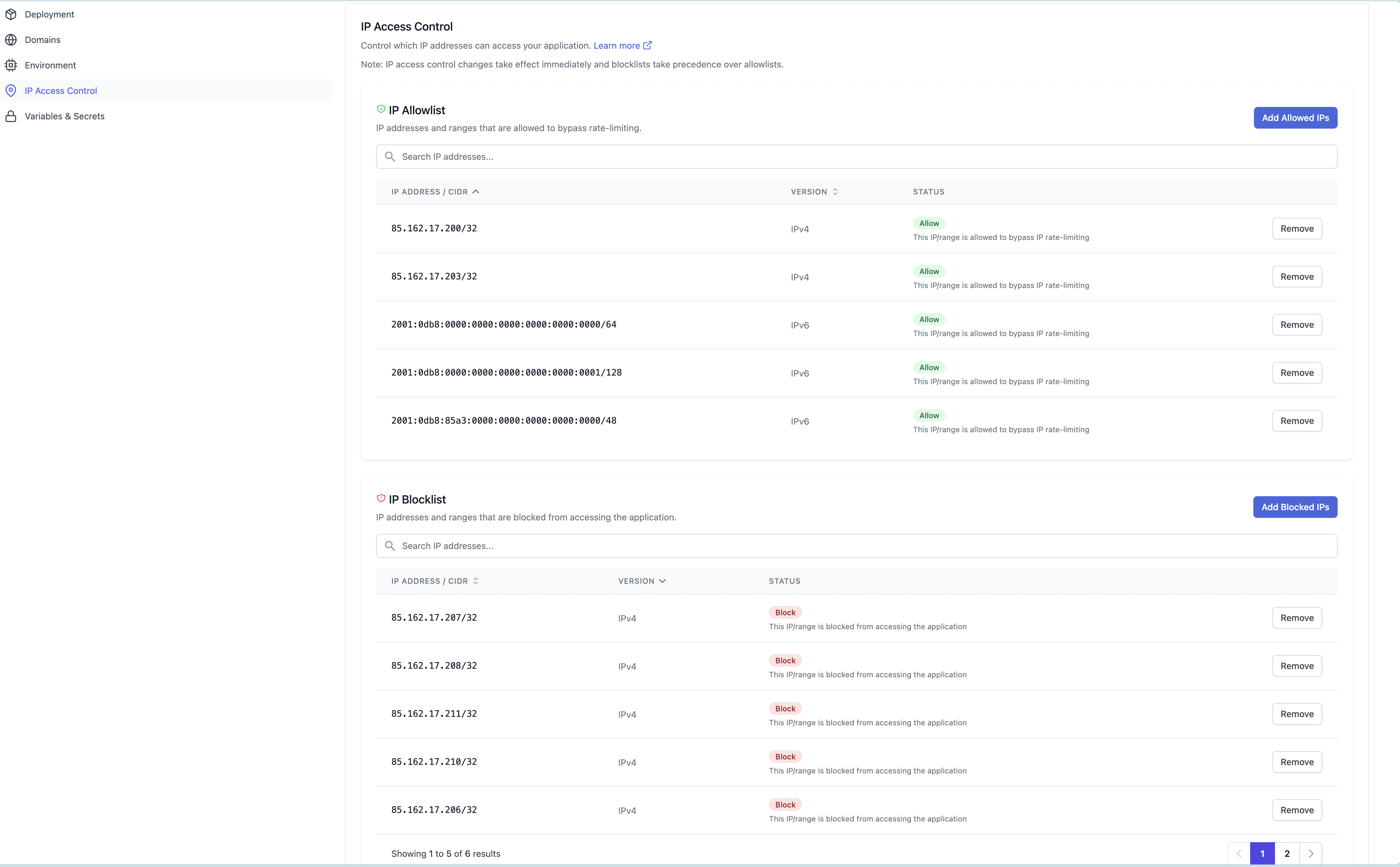
Task: Click the red shield icon by IP Blocklist
Action: pyautogui.click(x=381, y=498)
